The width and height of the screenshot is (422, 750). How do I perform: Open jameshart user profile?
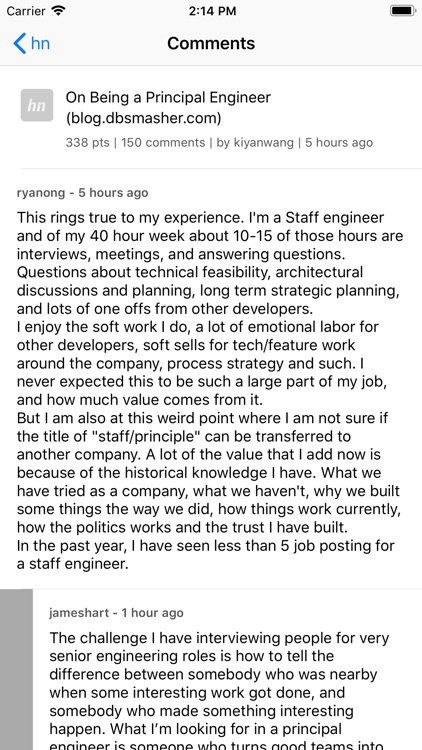click(x=79, y=613)
